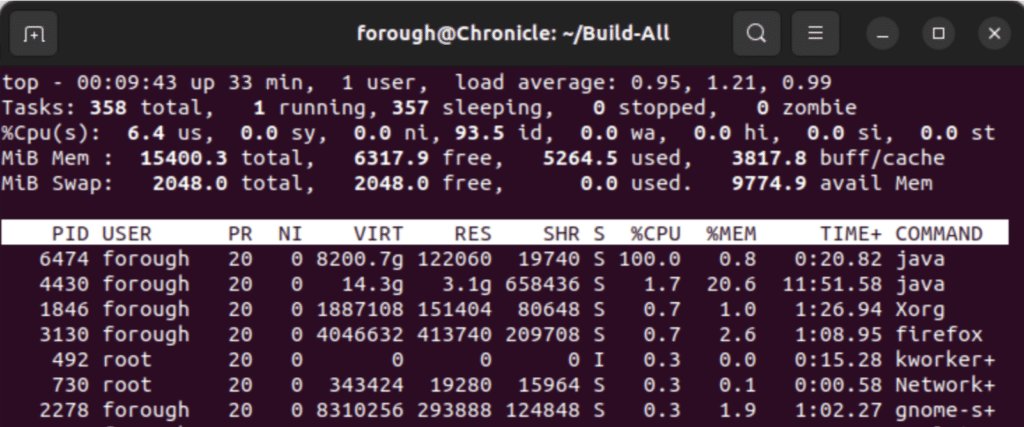Select the java process with PID 6474
The width and height of the screenshot is (1024, 427).
[504, 259]
